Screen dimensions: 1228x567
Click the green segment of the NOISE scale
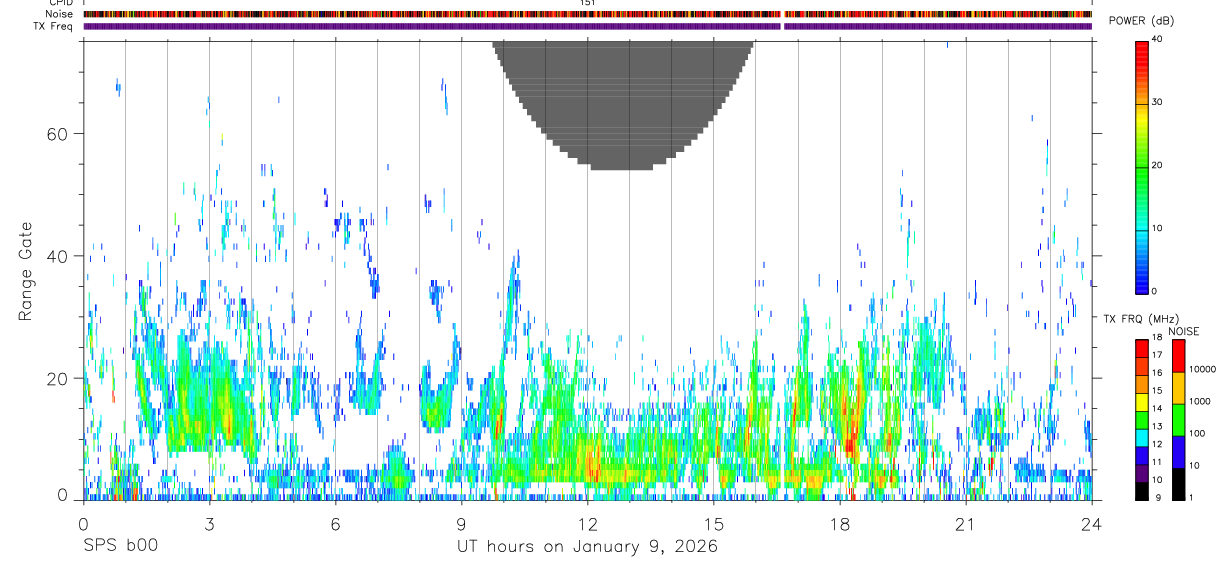[1178, 420]
